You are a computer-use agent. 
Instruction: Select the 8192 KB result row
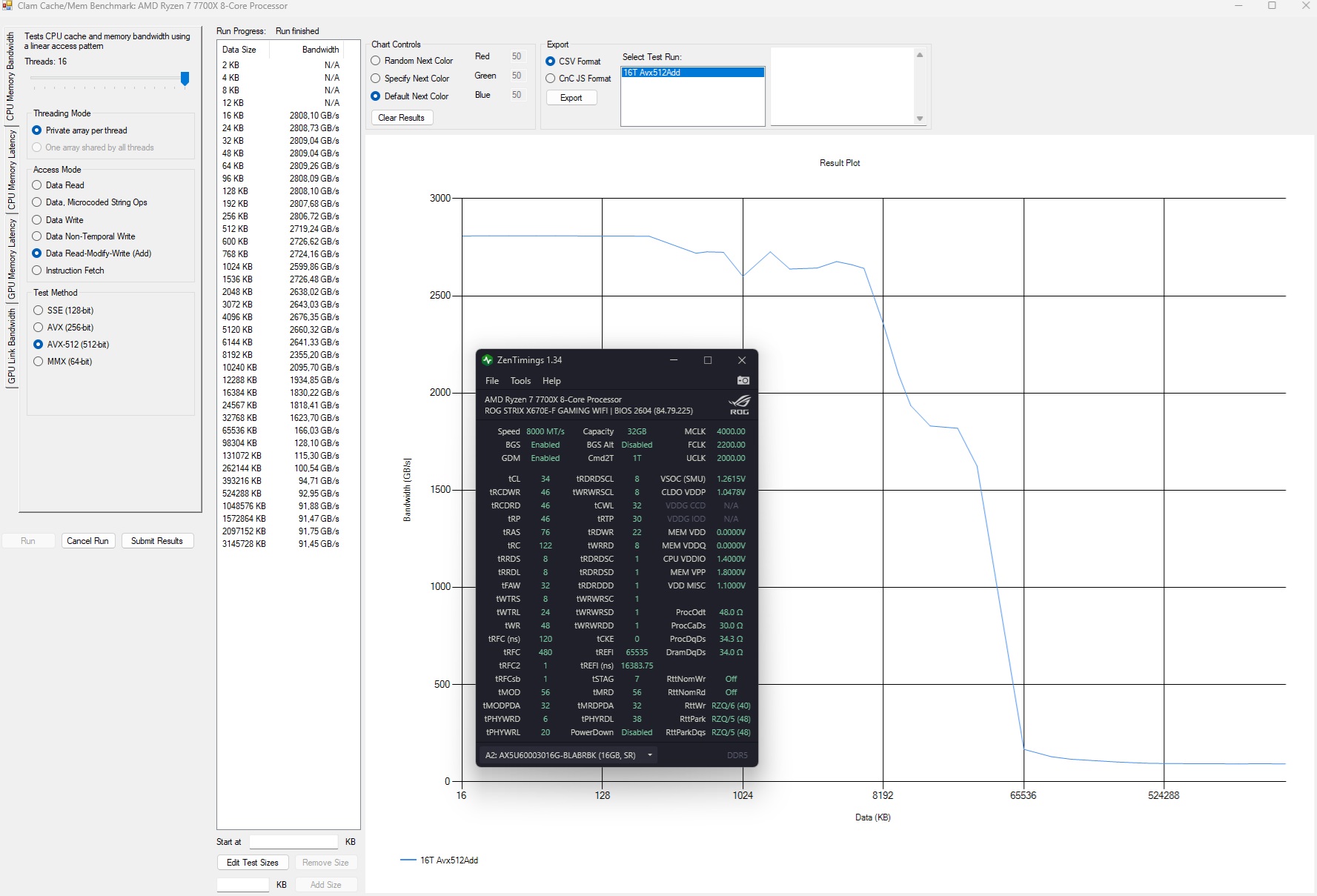281,355
